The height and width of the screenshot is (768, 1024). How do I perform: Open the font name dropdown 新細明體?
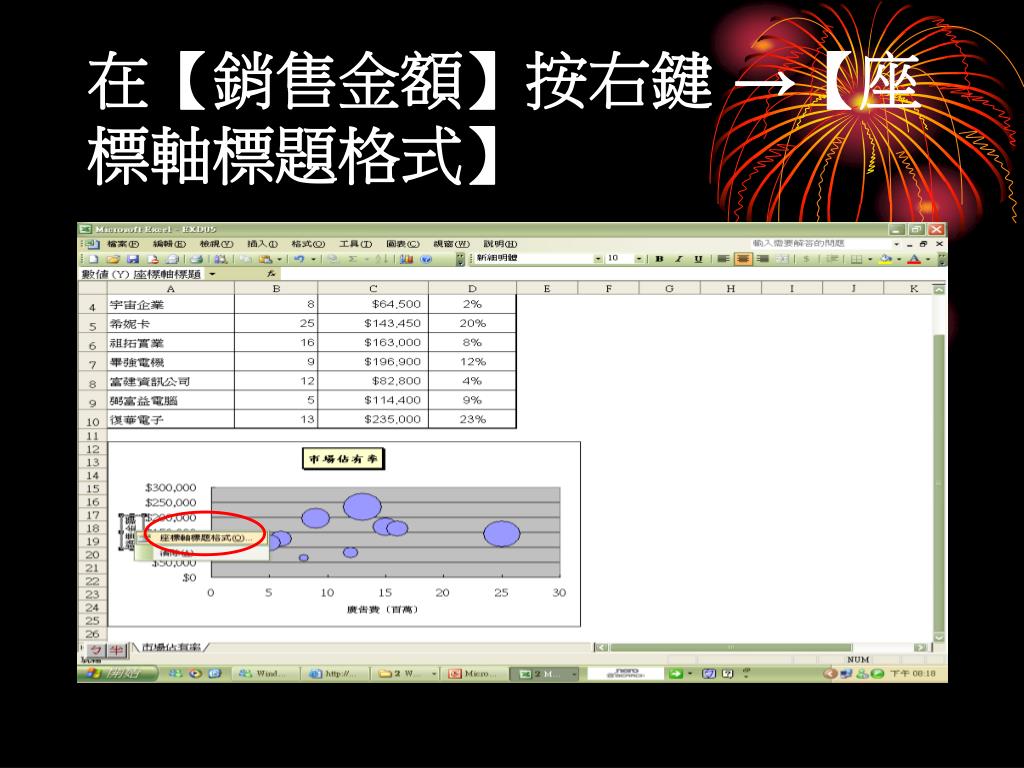click(598, 259)
